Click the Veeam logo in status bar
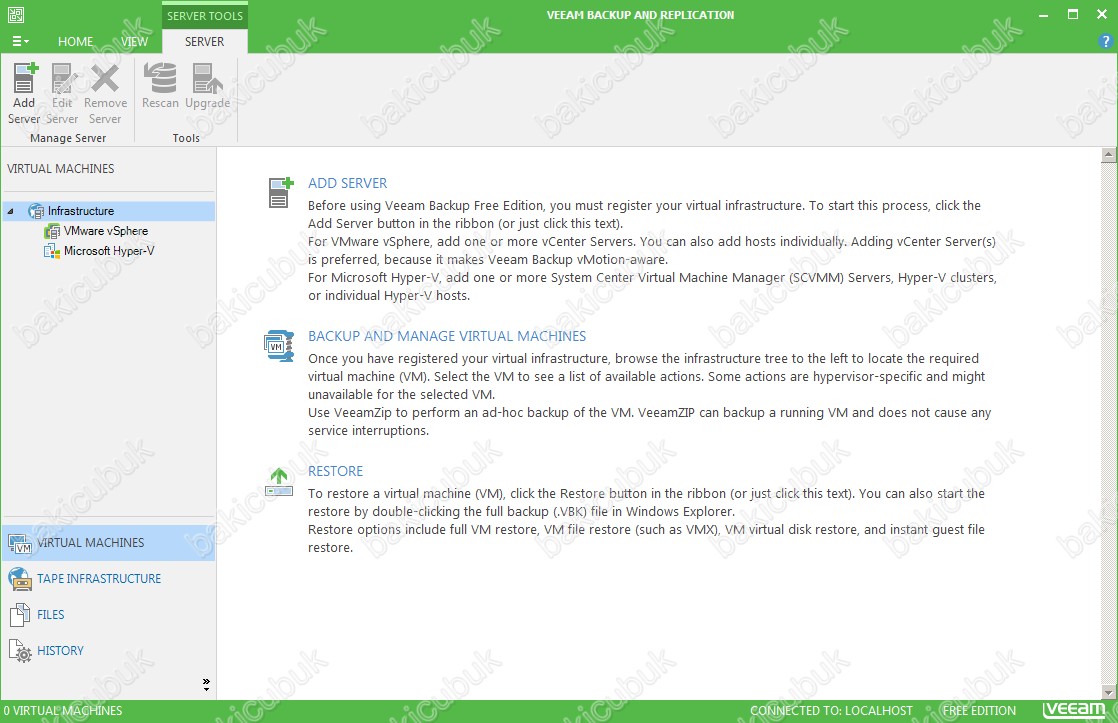This screenshot has width=1118, height=723. pyautogui.click(x=1074, y=709)
